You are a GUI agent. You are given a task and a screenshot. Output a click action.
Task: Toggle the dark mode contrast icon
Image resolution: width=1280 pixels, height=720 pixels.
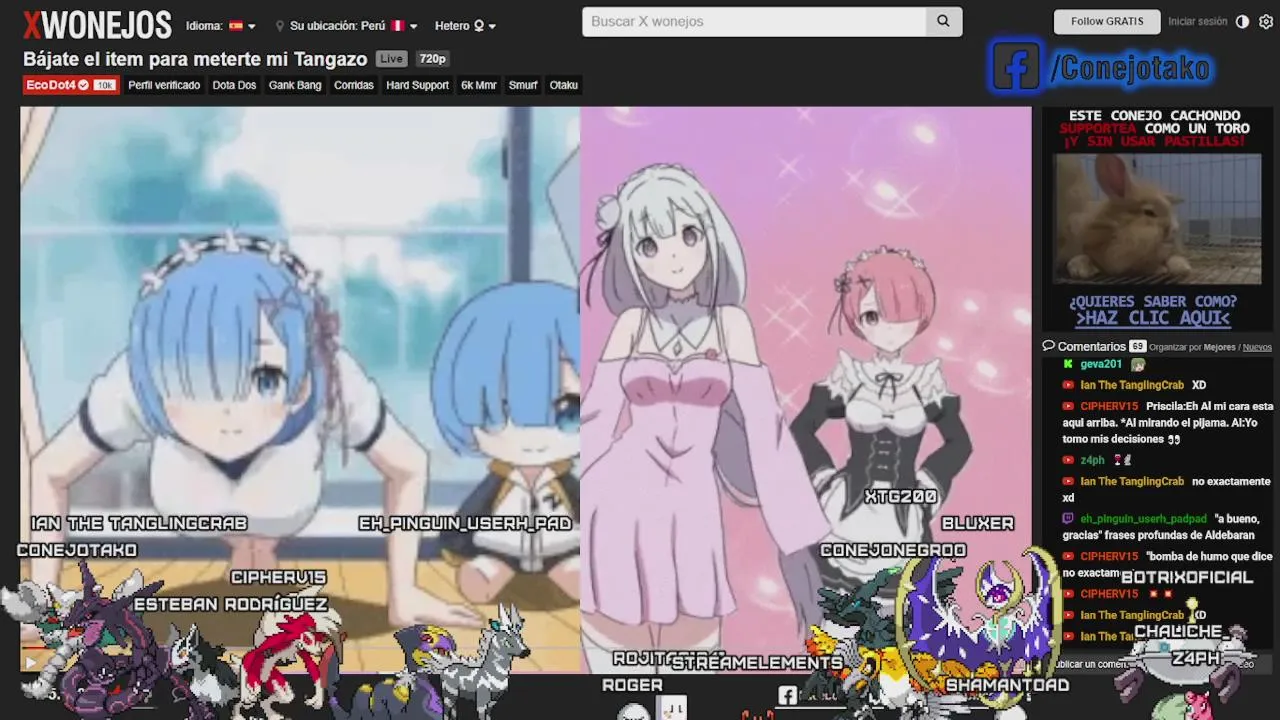(x=1242, y=22)
